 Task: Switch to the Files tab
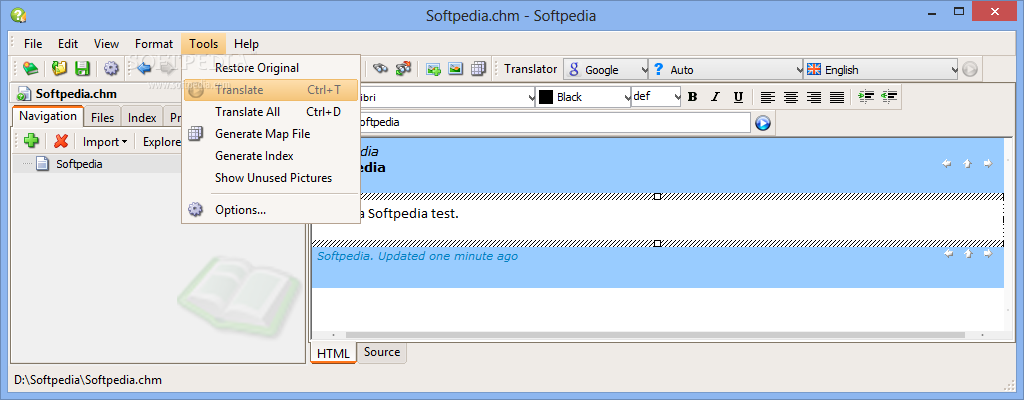(x=103, y=118)
